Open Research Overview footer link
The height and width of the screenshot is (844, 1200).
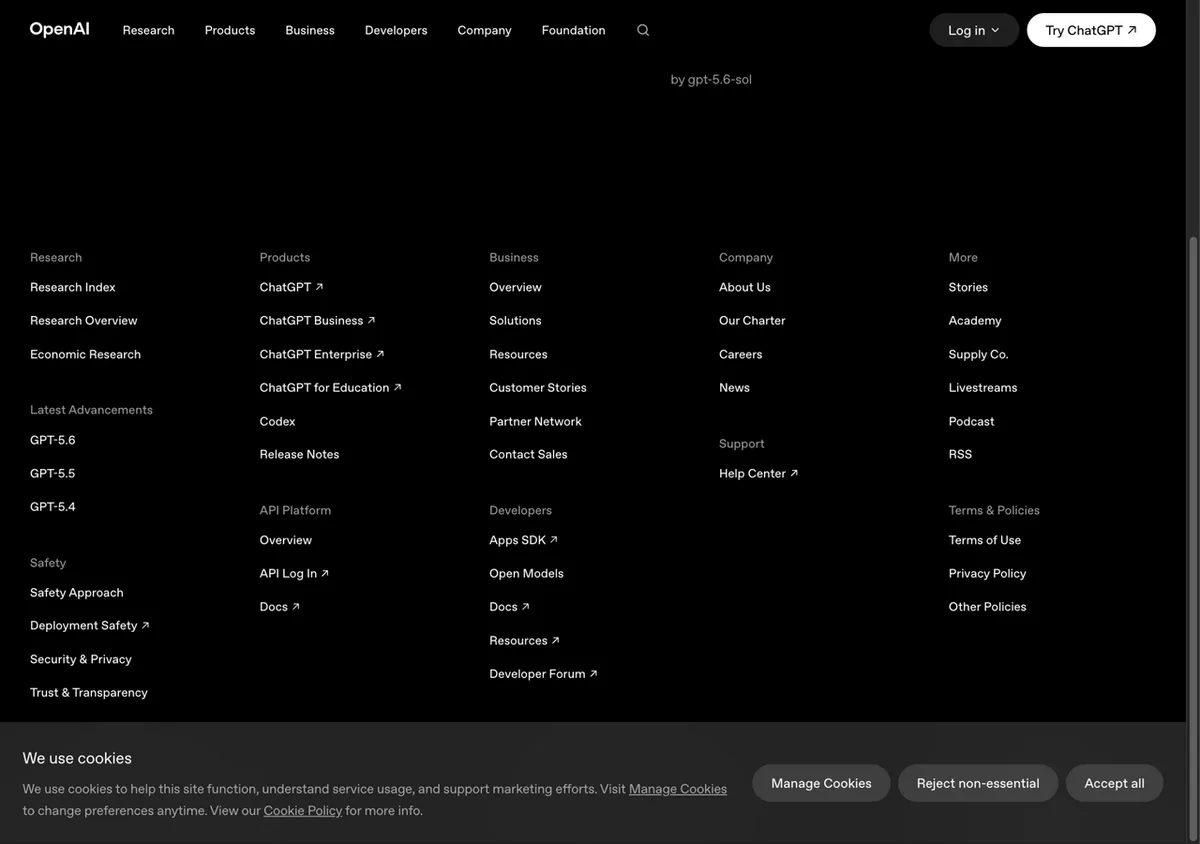(84, 321)
